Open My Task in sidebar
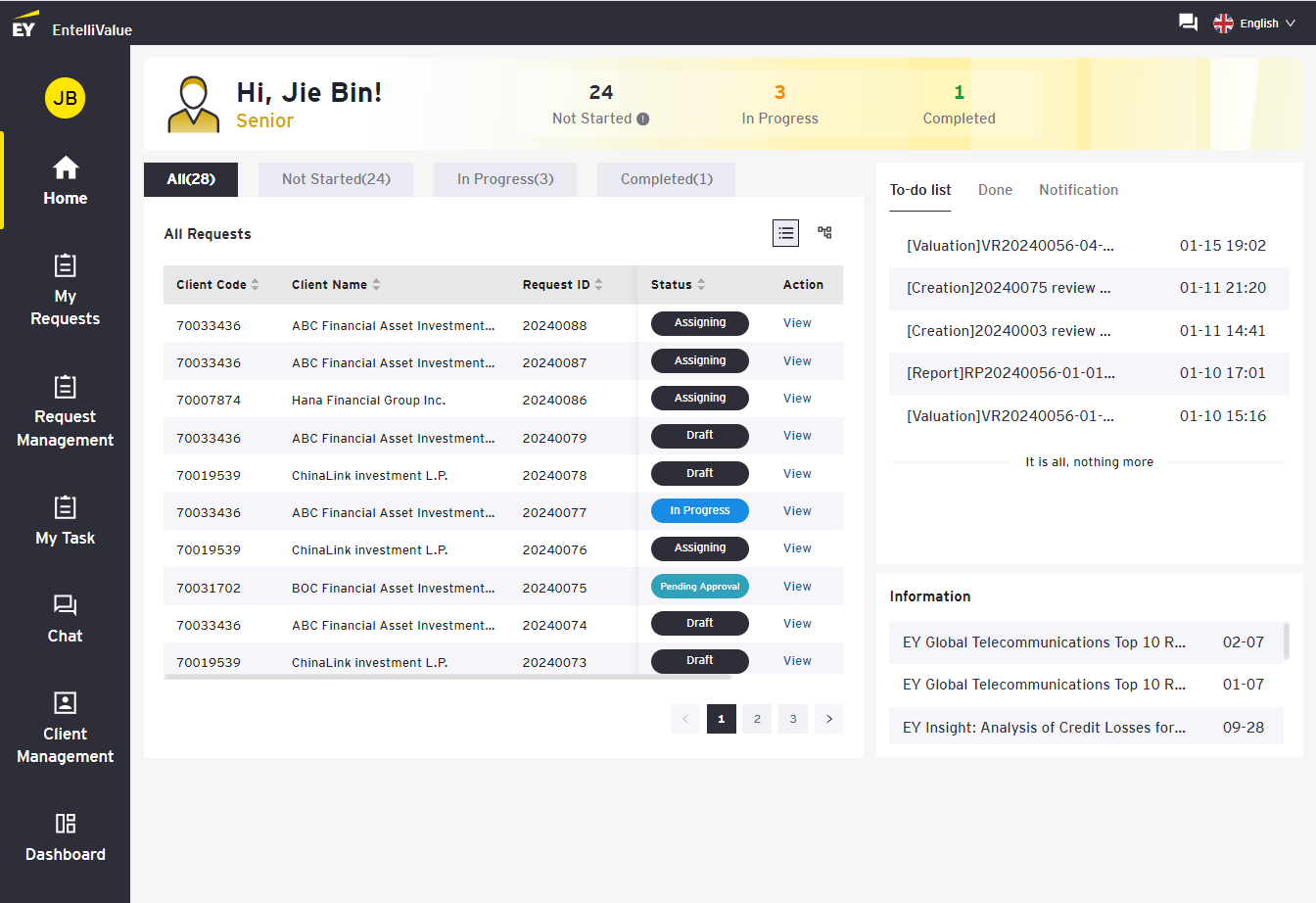Viewport: 1316px width, 903px height. (66, 520)
